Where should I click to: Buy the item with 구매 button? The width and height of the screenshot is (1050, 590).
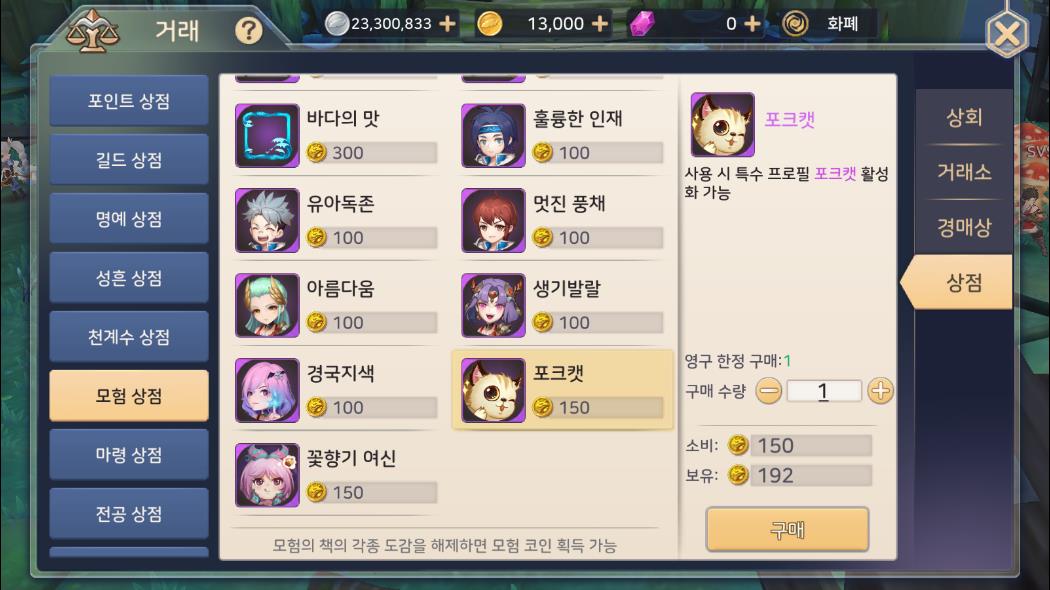coord(788,530)
